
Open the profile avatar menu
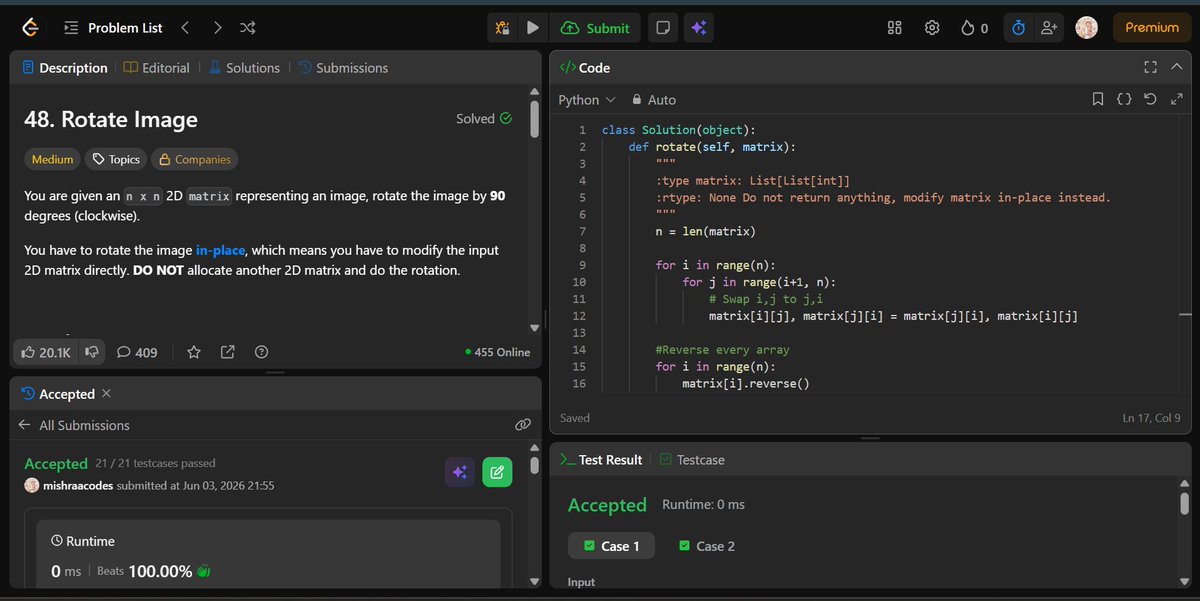[x=1087, y=28]
